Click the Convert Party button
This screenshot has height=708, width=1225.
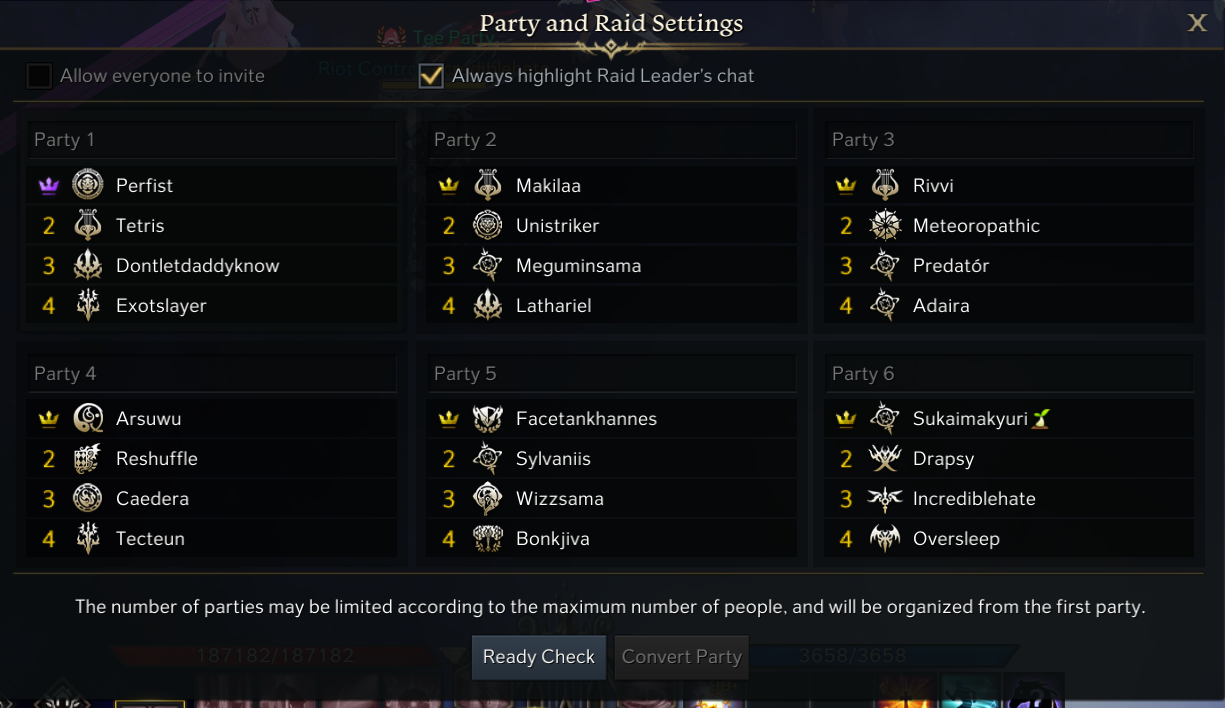tap(681, 657)
